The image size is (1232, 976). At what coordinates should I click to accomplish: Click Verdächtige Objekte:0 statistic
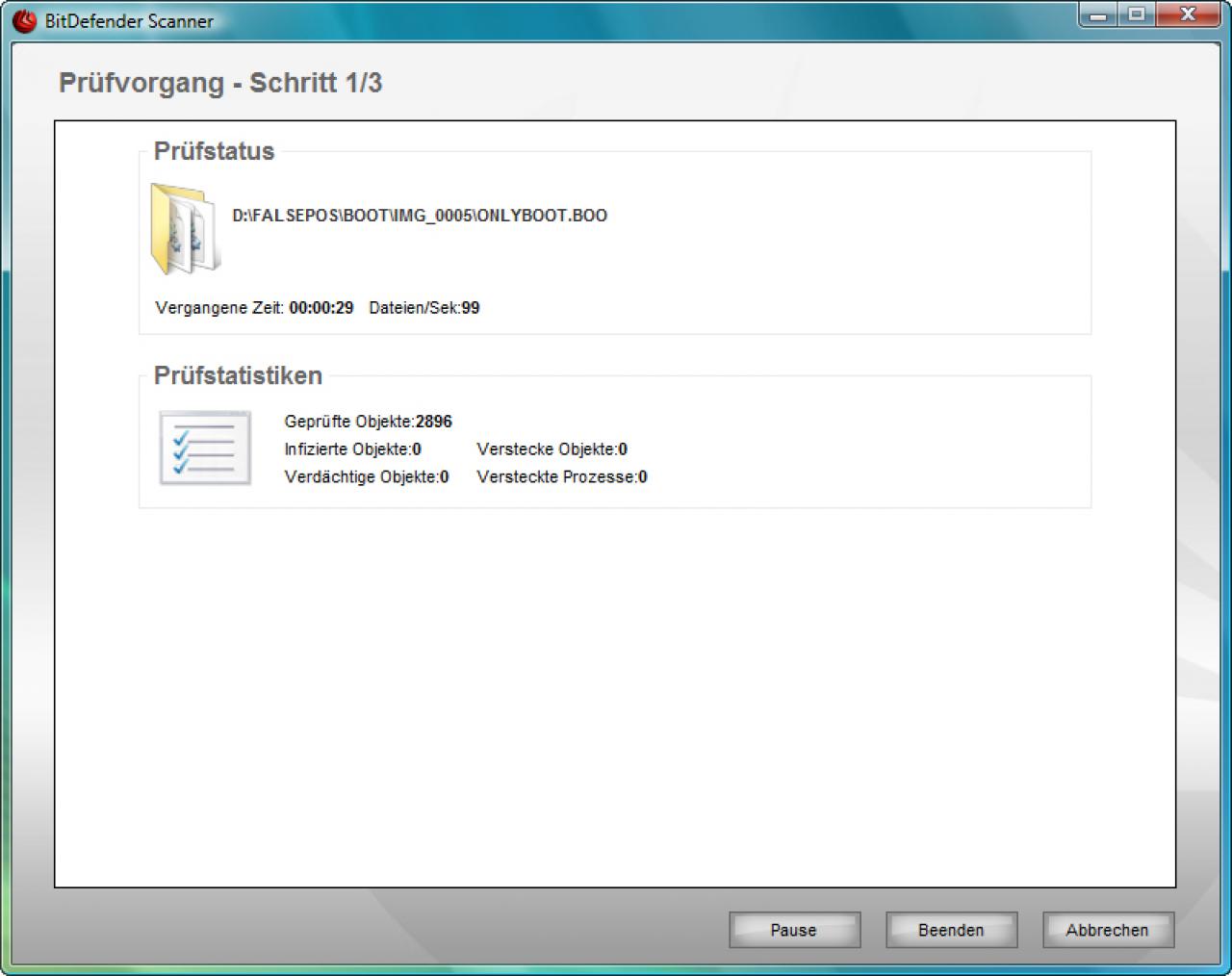(367, 477)
